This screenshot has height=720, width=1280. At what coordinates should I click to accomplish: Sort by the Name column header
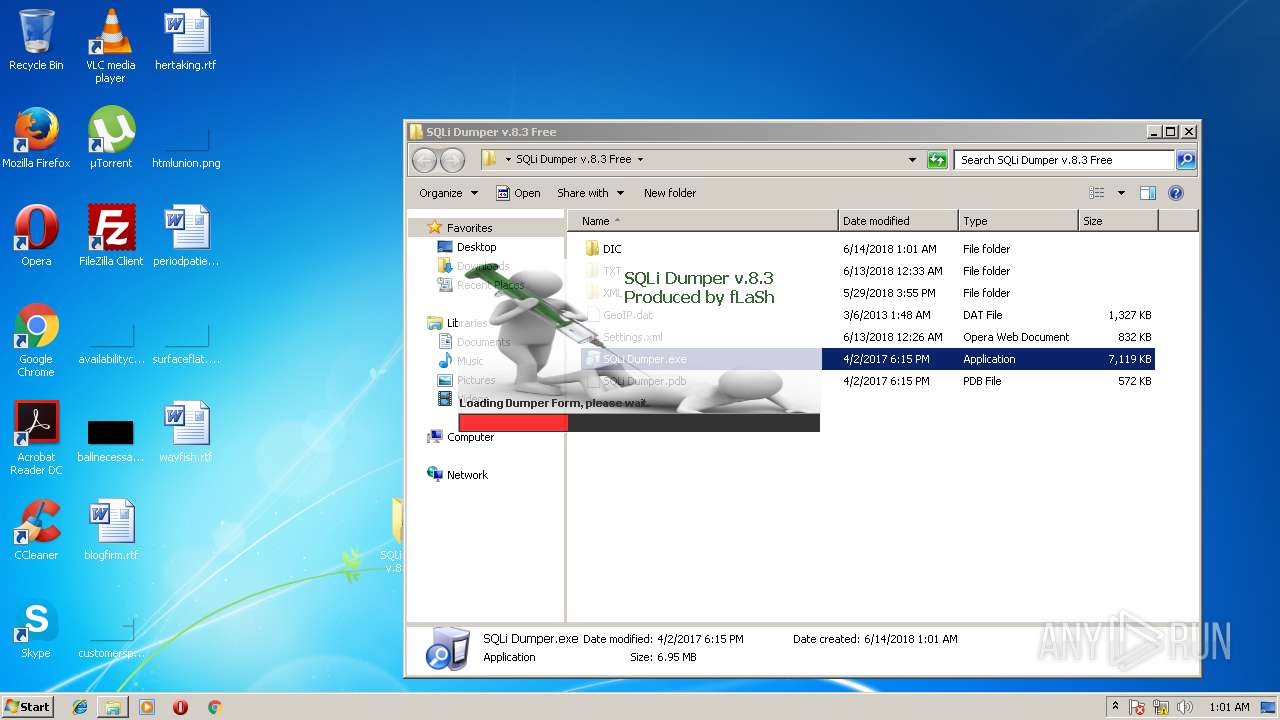click(702, 221)
